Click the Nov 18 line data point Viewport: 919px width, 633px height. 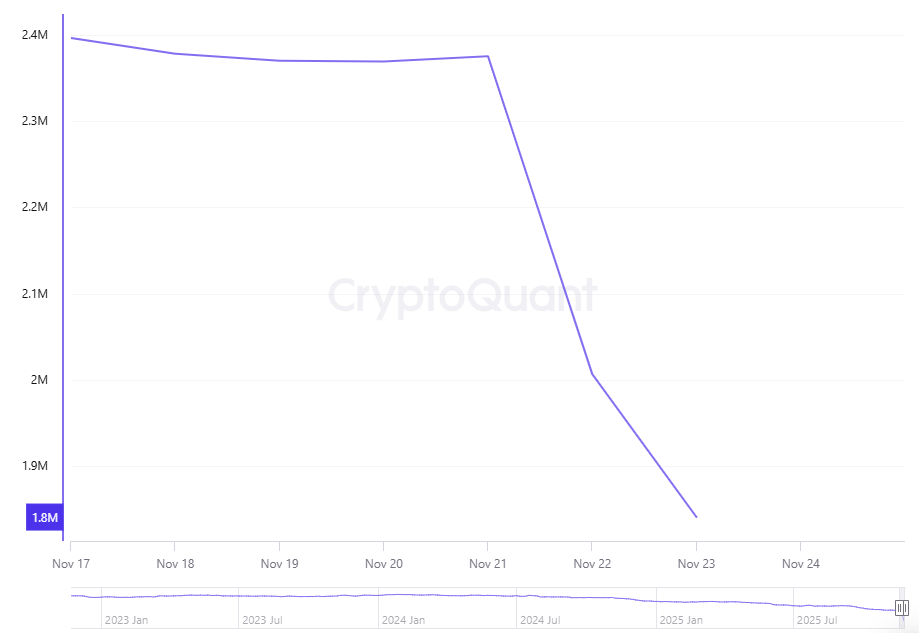coord(175,53)
